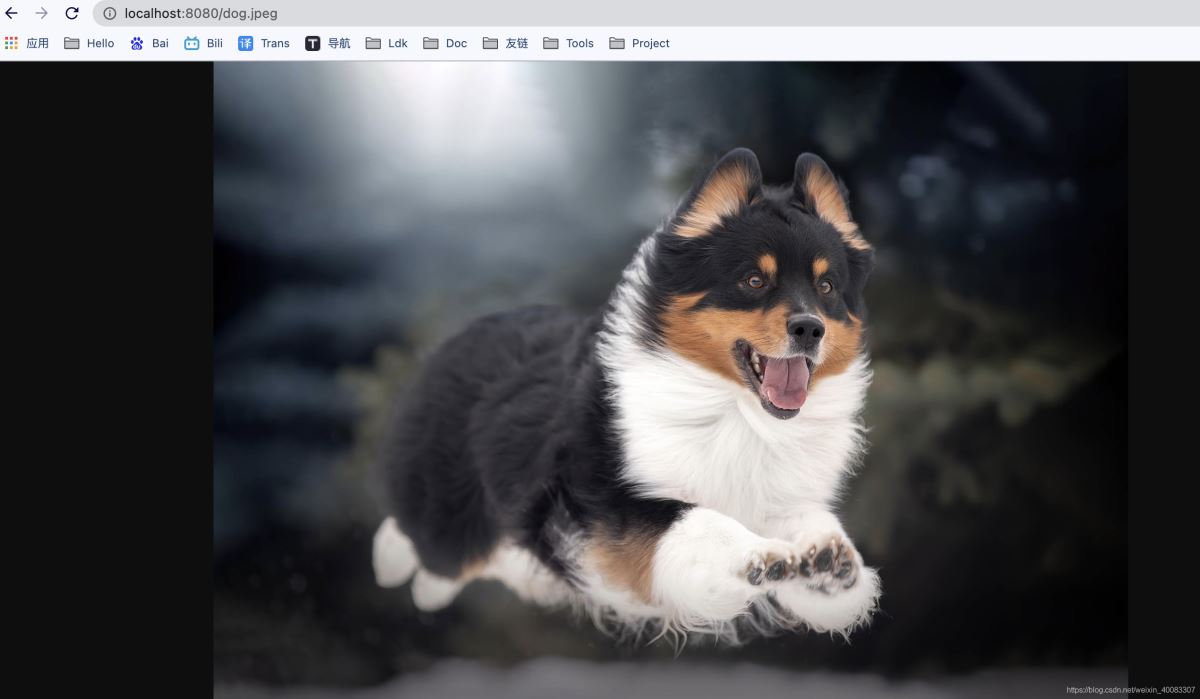This screenshot has width=1200, height=699.
Task: Expand the Doc bookmarks folder
Action: click(445, 43)
